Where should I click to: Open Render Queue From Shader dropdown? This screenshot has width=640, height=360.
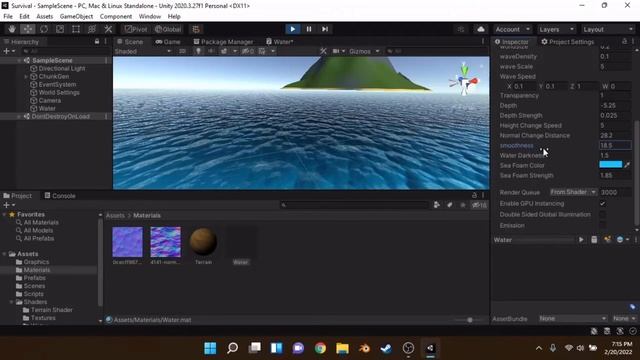click(x=573, y=192)
